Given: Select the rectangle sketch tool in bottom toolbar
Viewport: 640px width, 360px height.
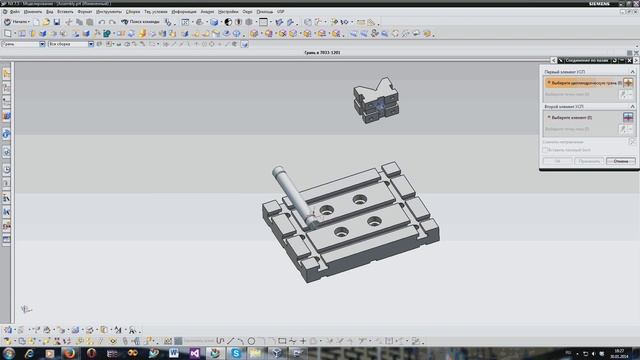Looking at the screenshot, I should point(282,341).
